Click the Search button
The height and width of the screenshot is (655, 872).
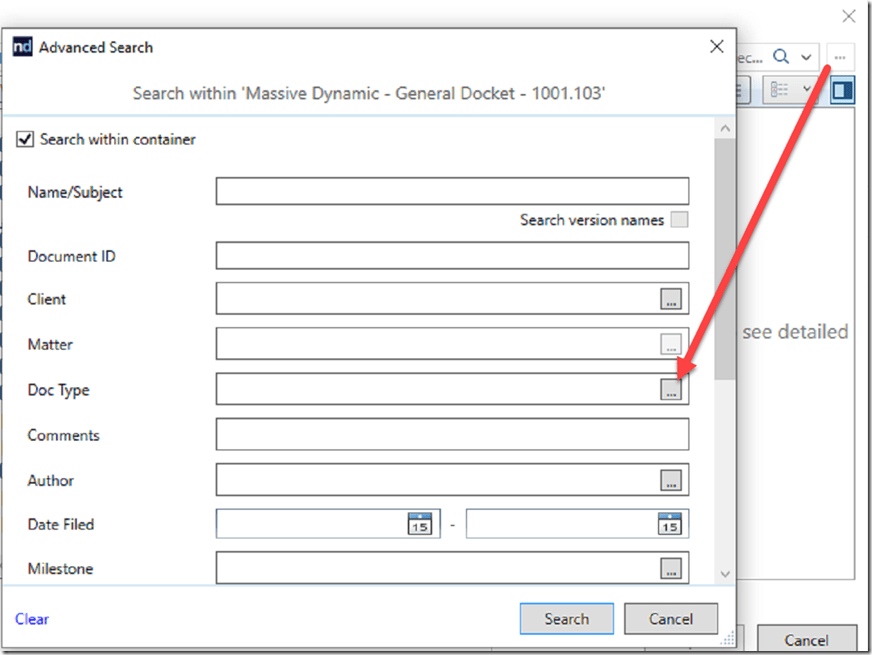566,618
